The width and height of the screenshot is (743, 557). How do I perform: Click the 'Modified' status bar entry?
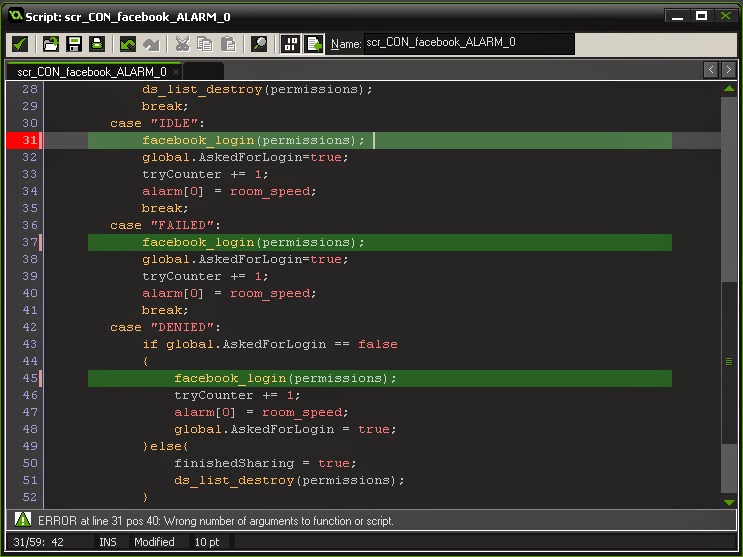pos(154,542)
